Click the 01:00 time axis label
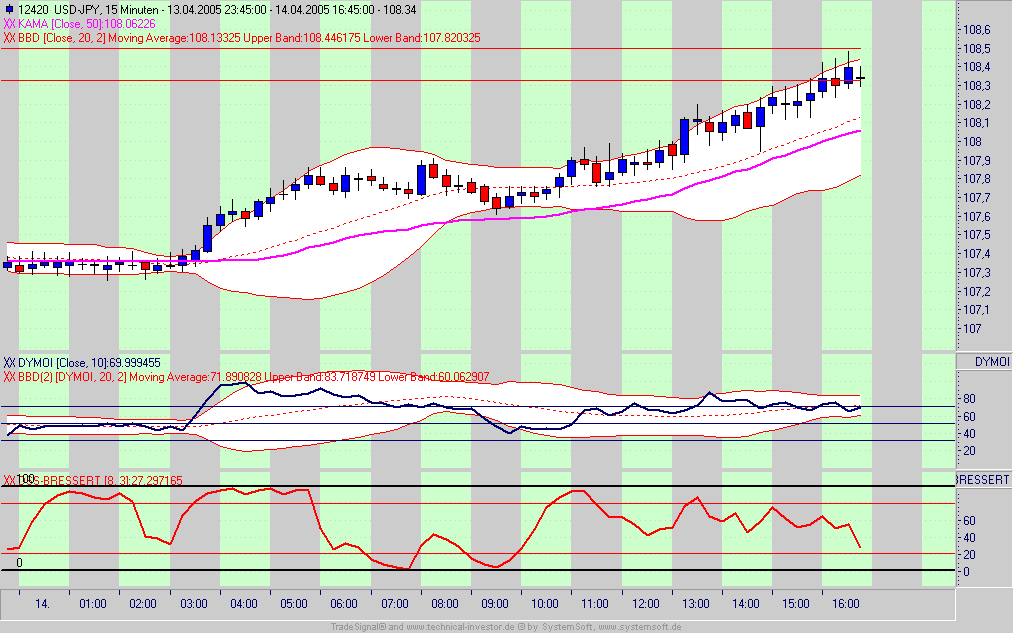 click(93, 604)
